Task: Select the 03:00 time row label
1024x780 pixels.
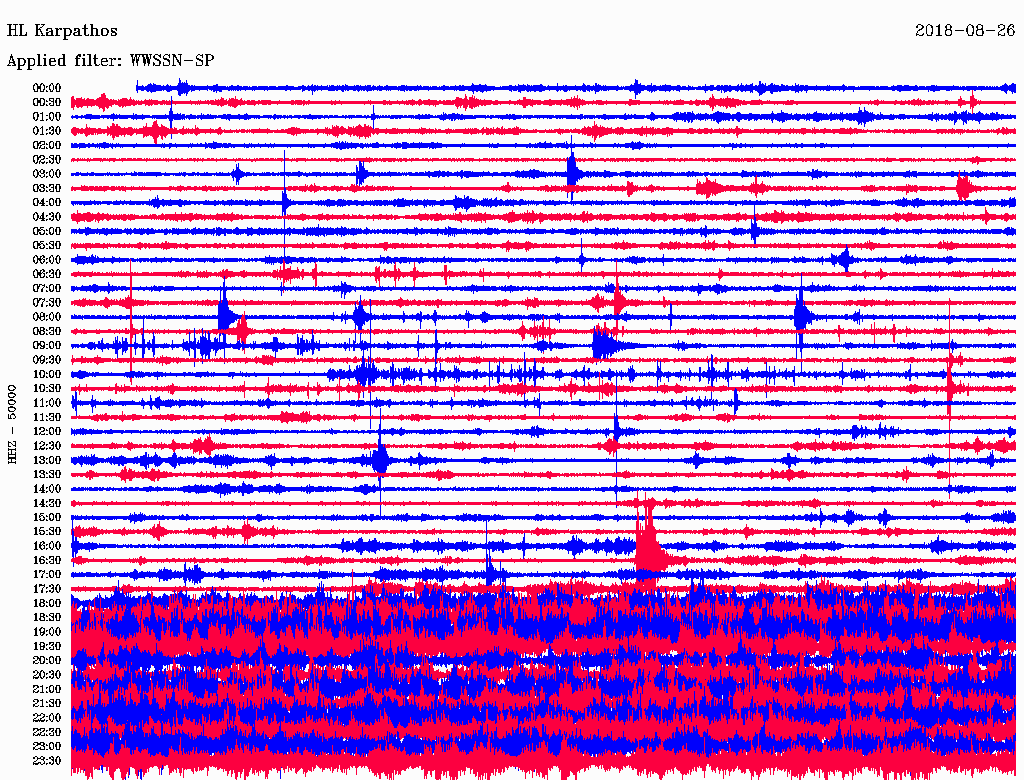Action: pyautogui.click(x=47, y=174)
